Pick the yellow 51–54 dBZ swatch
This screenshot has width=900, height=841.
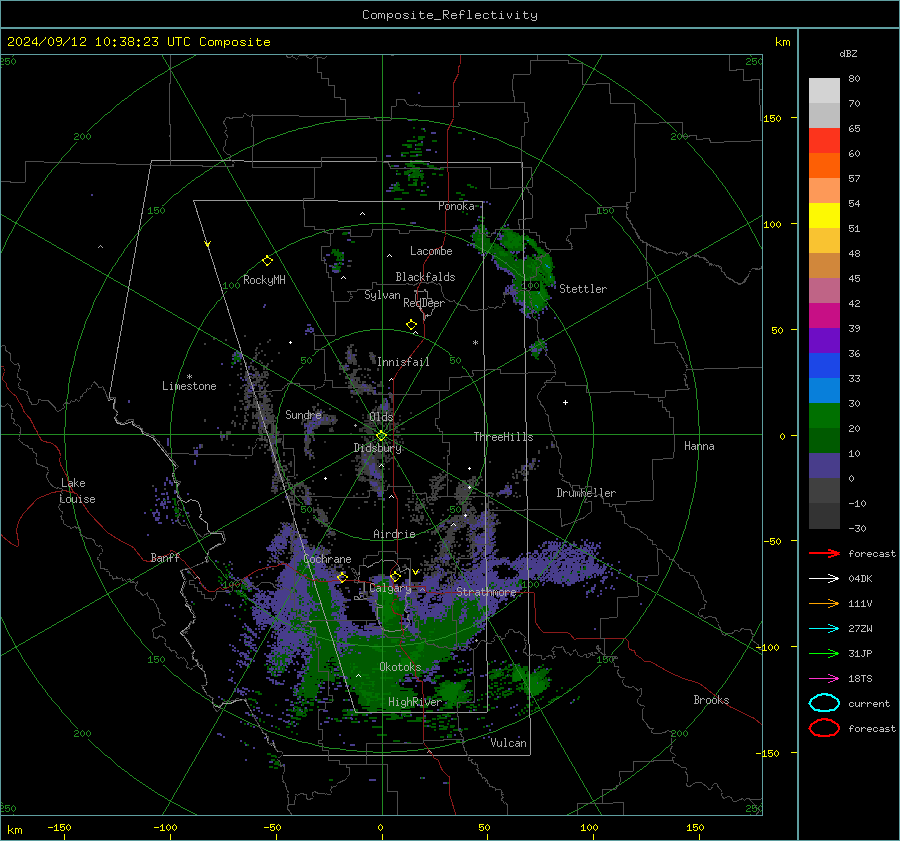click(824, 216)
